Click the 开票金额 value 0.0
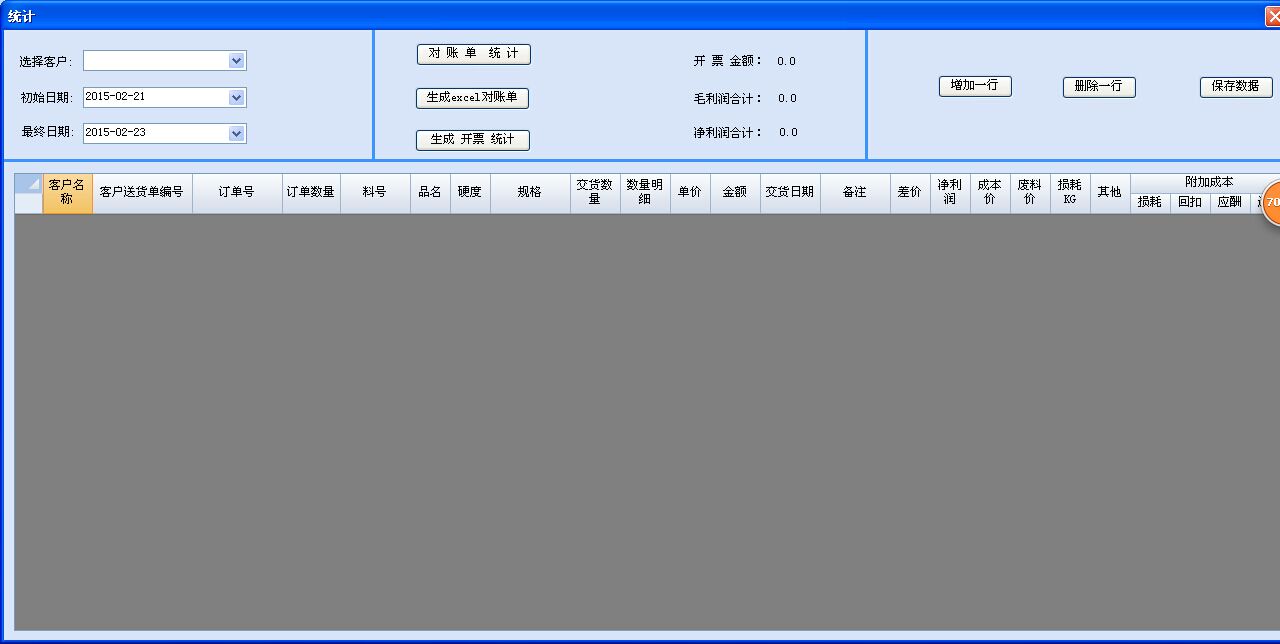Screen dimensions: 1280x644 tap(787, 61)
